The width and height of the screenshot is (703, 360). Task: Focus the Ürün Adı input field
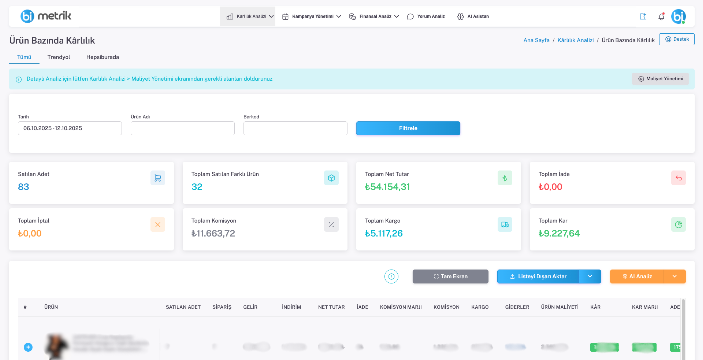[x=182, y=128]
